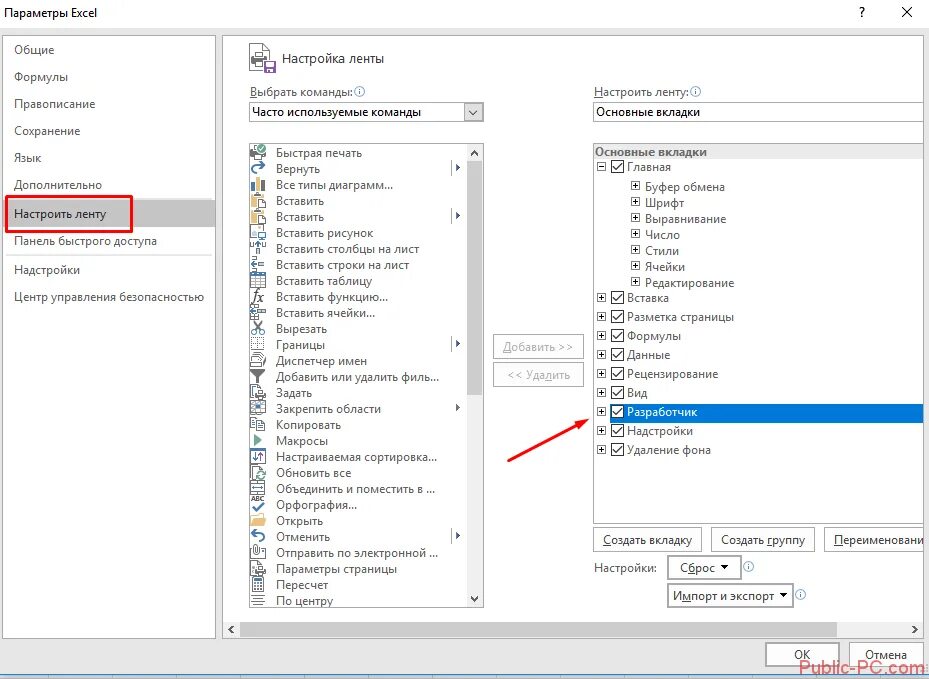Pick the Орфография spellcheck icon

pyautogui.click(x=258, y=504)
